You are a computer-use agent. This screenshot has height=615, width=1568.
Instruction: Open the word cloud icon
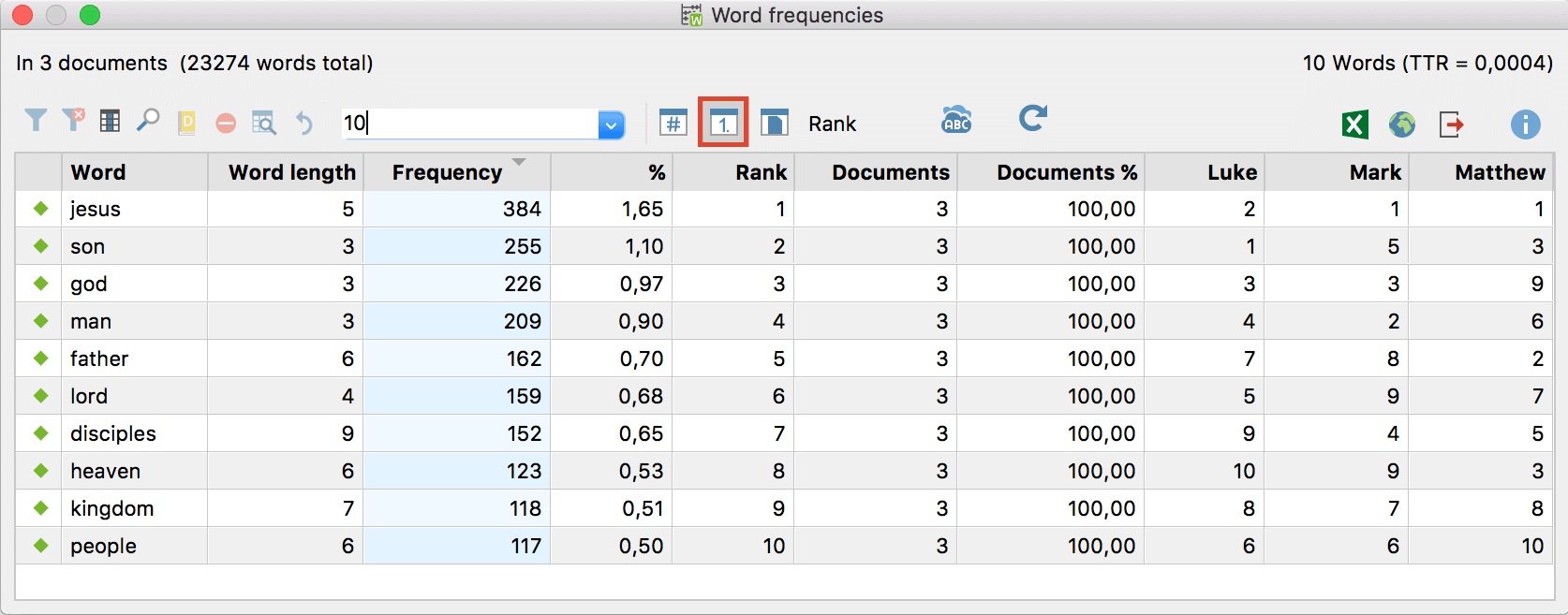[956, 120]
